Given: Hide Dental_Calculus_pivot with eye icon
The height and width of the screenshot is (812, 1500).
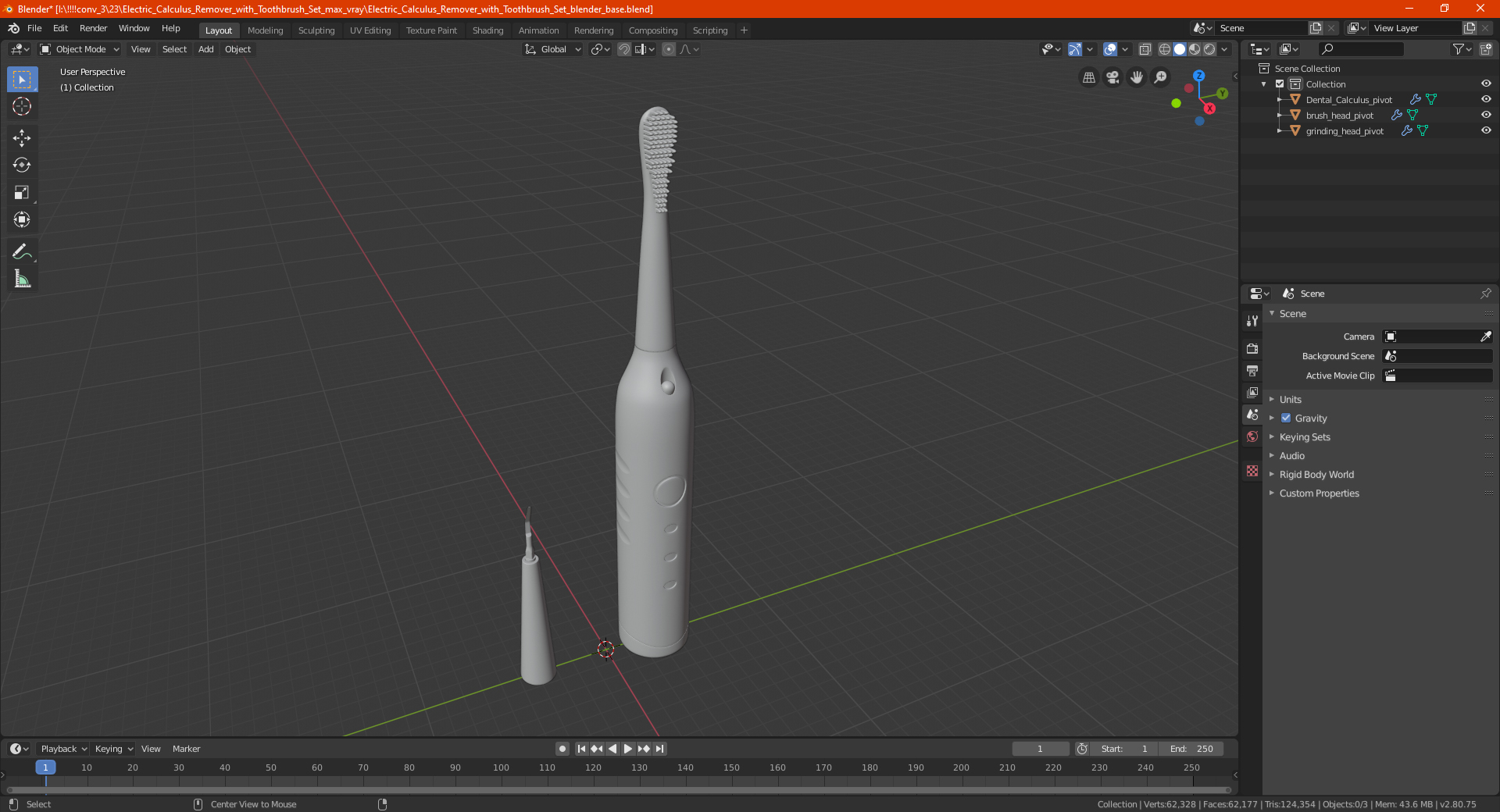Looking at the screenshot, I should [x=1486, y=99].
